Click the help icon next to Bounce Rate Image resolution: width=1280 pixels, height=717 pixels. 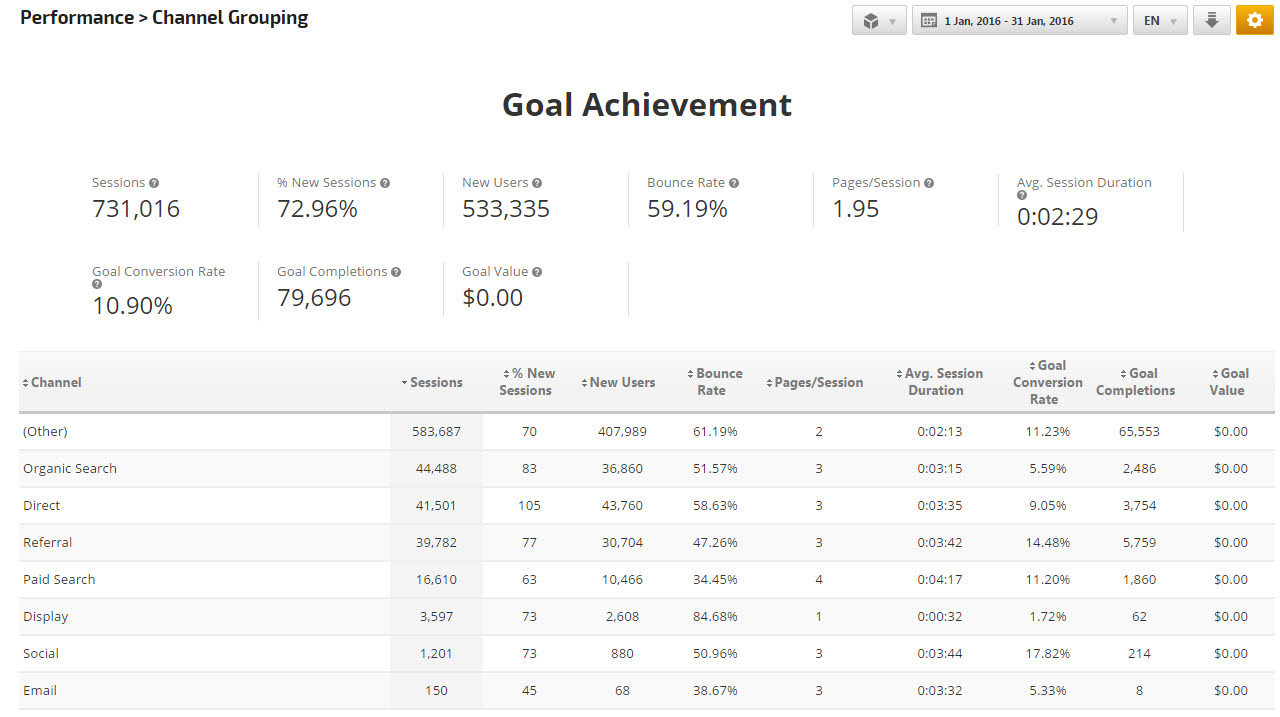(734, 183)
